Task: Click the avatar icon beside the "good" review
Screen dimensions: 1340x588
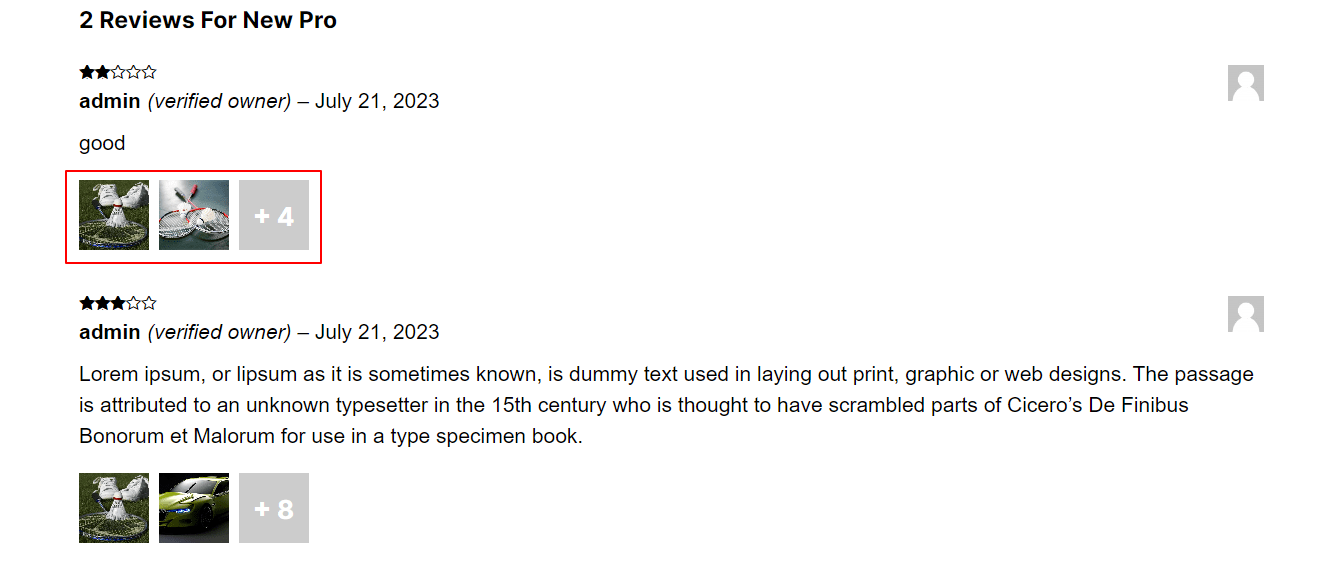Action: pyautogui.click(x=1246, y=83)
